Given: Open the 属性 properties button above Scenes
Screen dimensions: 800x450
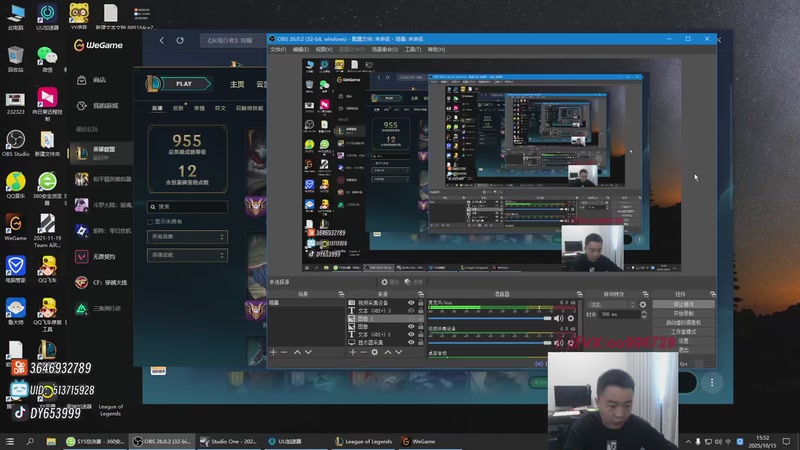Looking at the screenshot, I should pyautogui.click(x=390, y=282).
